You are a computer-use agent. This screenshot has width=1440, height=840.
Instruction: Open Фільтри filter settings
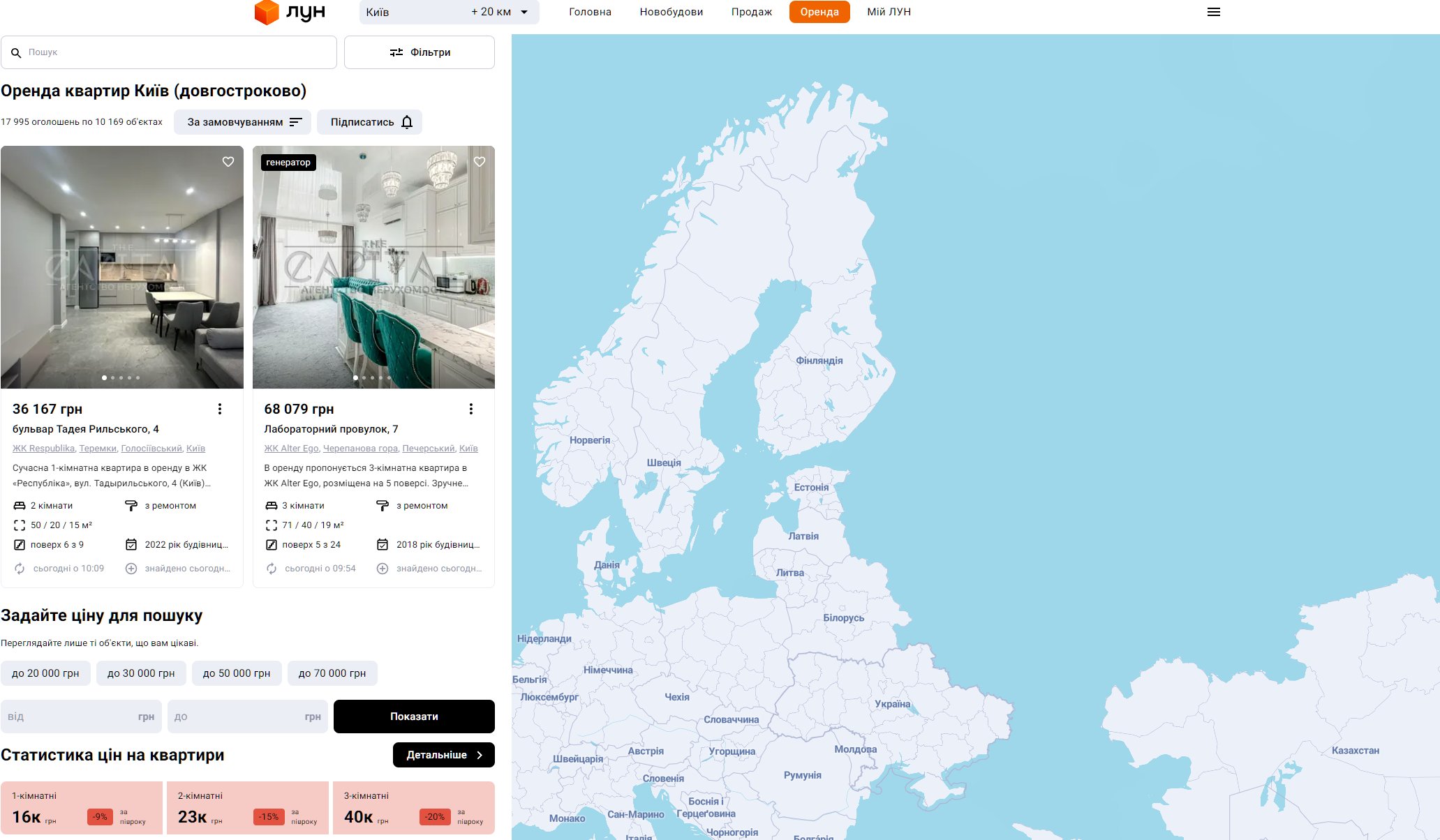click(420, 52)
